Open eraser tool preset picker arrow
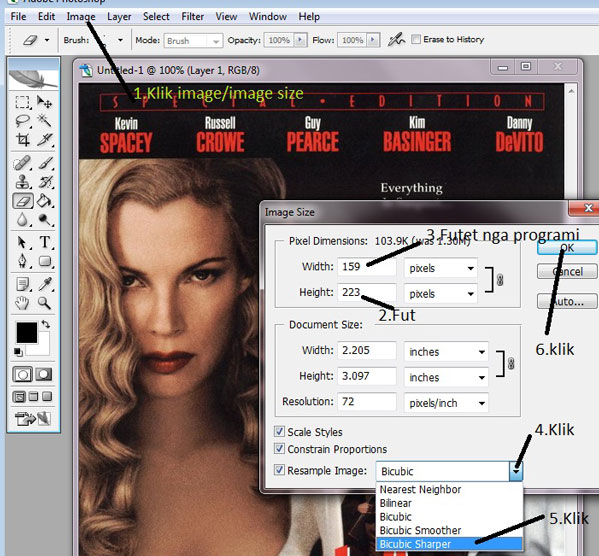 click(47, 40)
